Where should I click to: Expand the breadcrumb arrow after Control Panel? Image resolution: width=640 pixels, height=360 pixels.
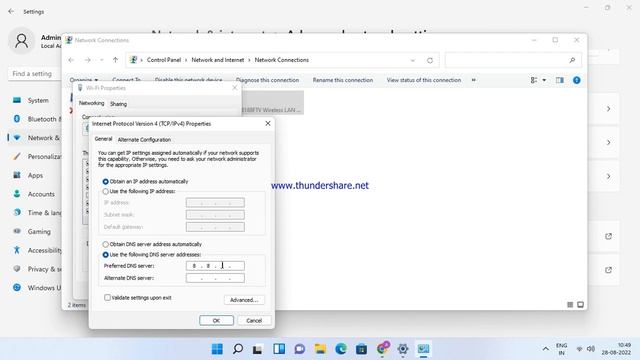click(186, 60)
